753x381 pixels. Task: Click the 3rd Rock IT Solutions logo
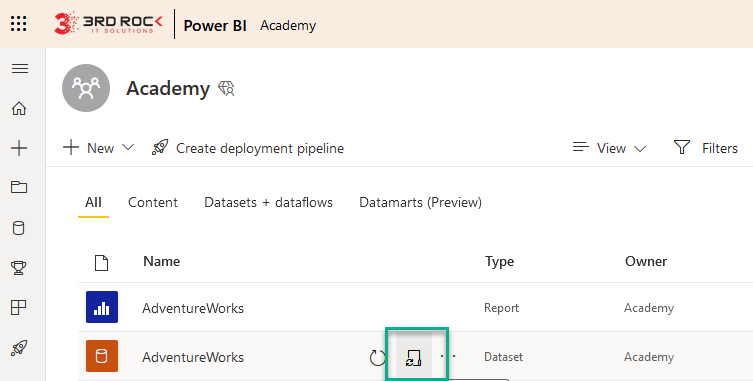tap(109, 24)
